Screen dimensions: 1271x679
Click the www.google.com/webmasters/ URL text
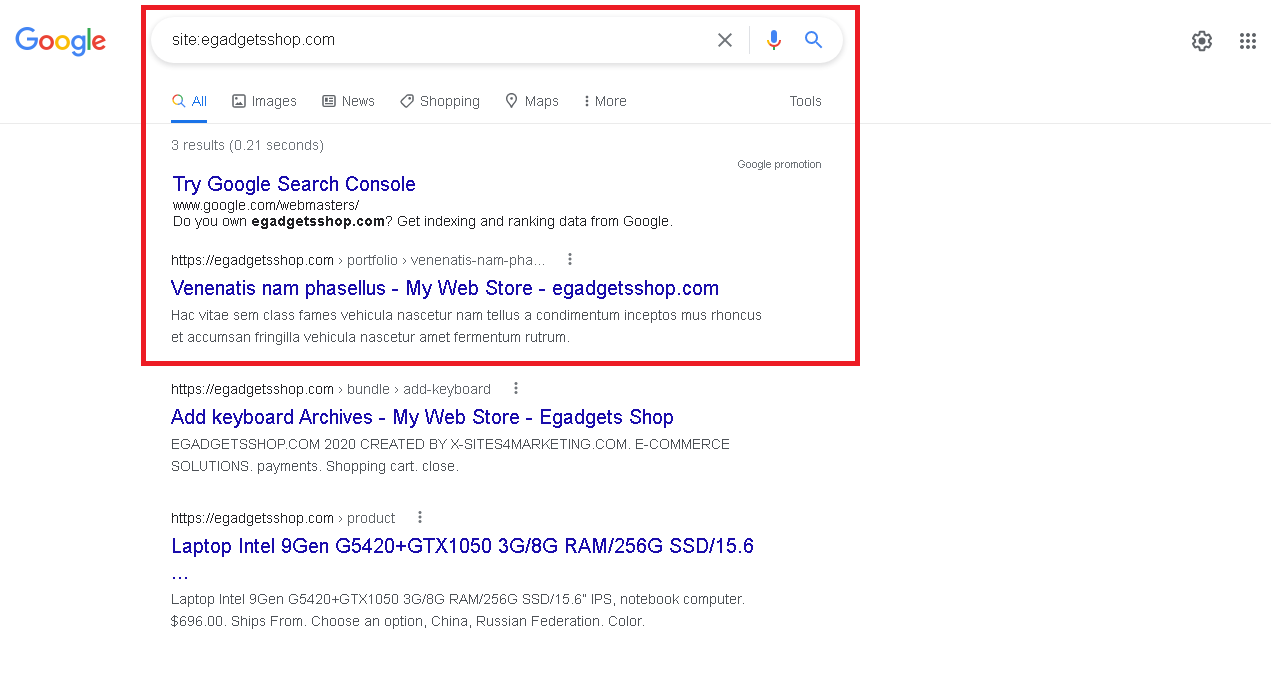[266, 205]
